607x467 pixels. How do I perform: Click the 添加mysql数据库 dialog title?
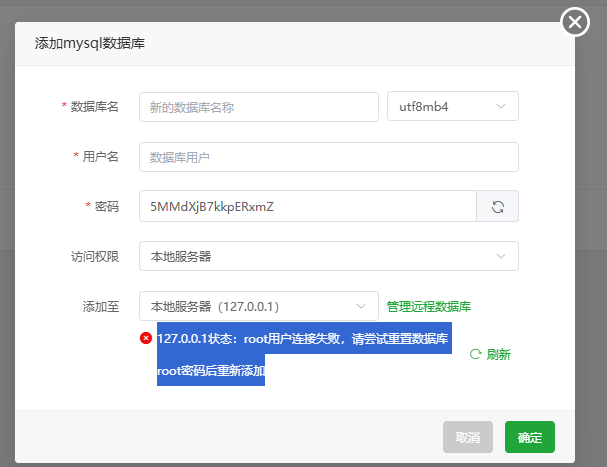pos(90,43)
